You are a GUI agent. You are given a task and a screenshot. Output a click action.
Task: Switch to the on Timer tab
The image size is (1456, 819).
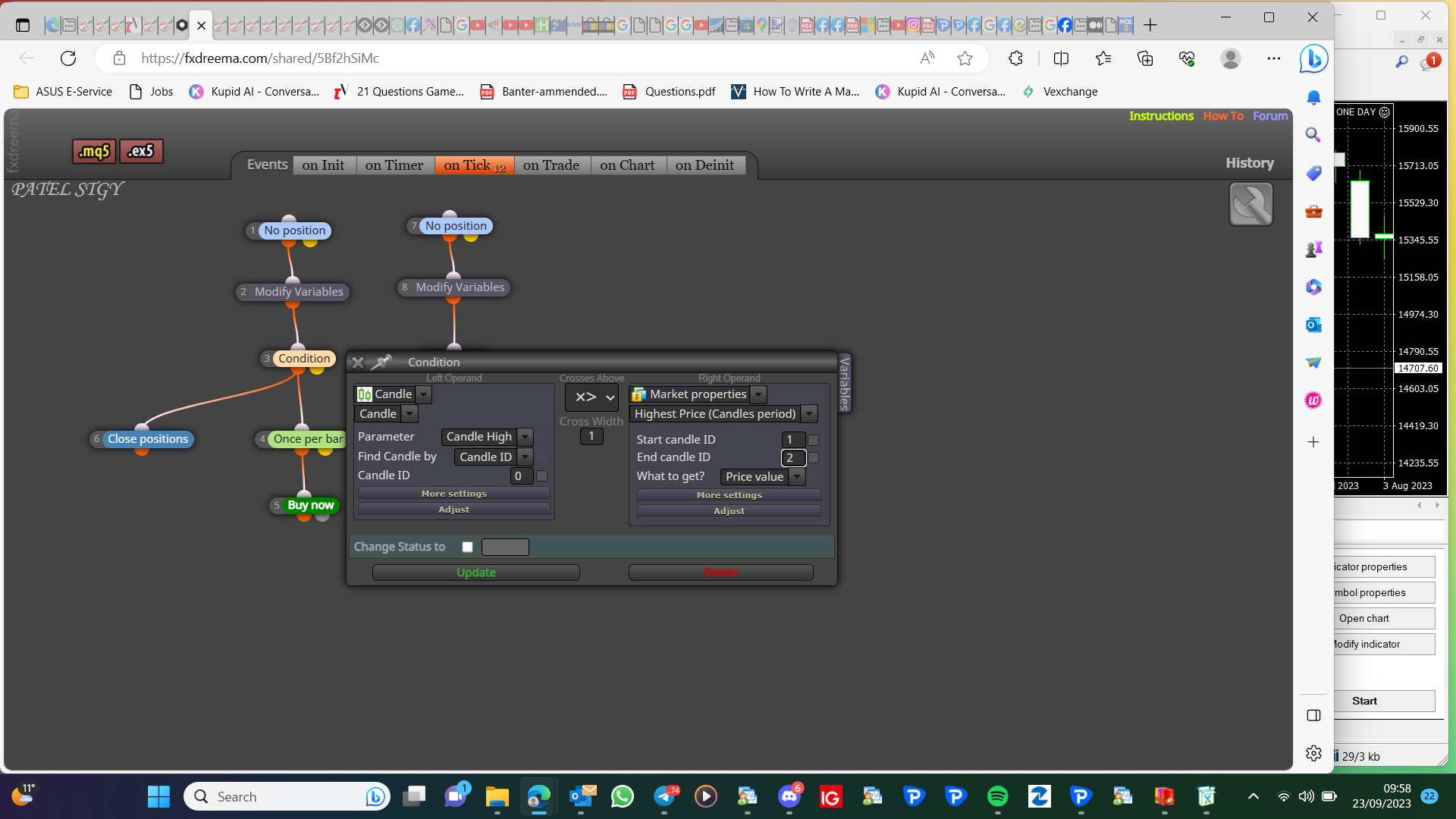(394, 165)
